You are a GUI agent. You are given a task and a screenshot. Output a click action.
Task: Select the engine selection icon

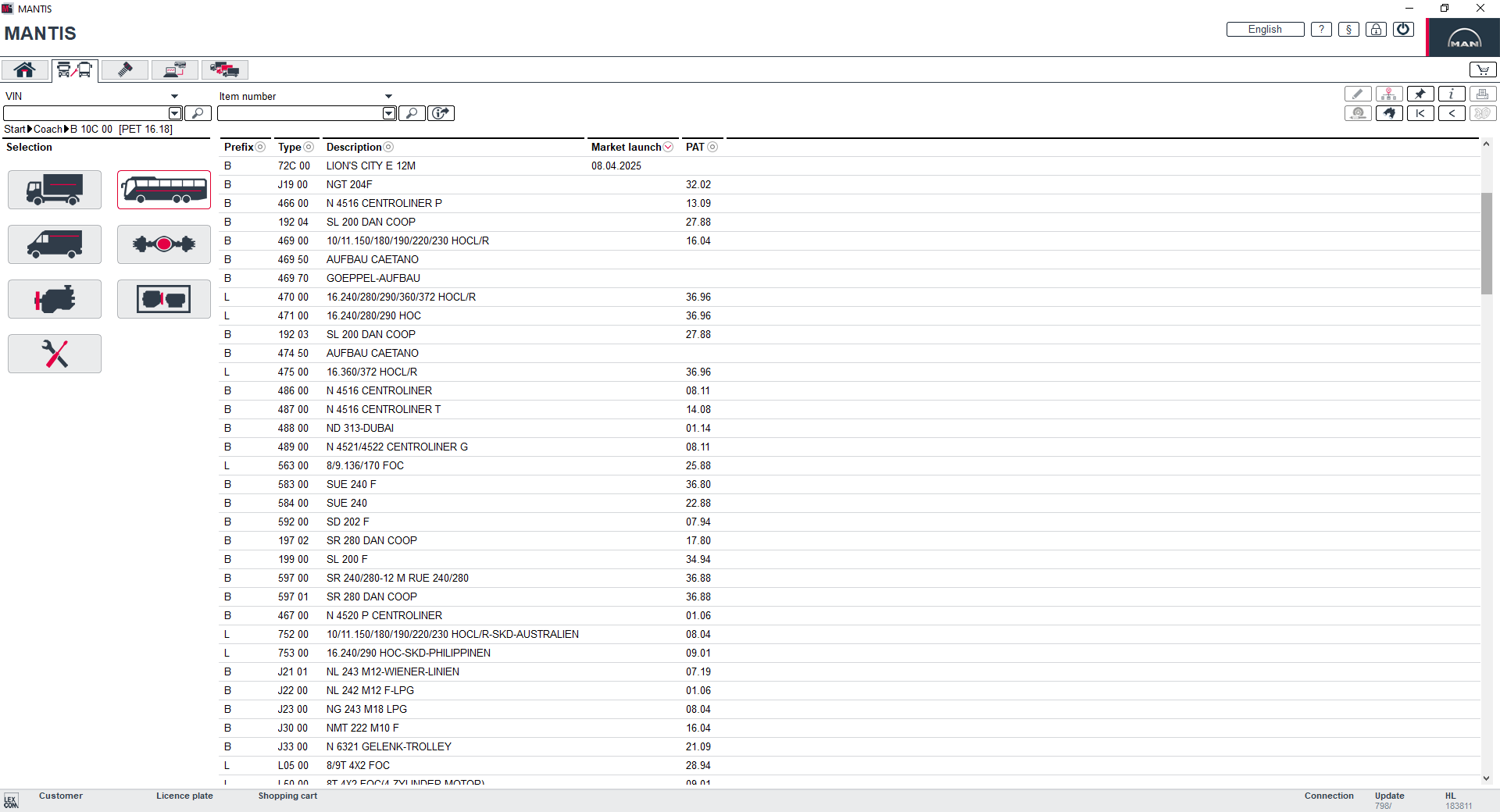click(x=54, y=299)
